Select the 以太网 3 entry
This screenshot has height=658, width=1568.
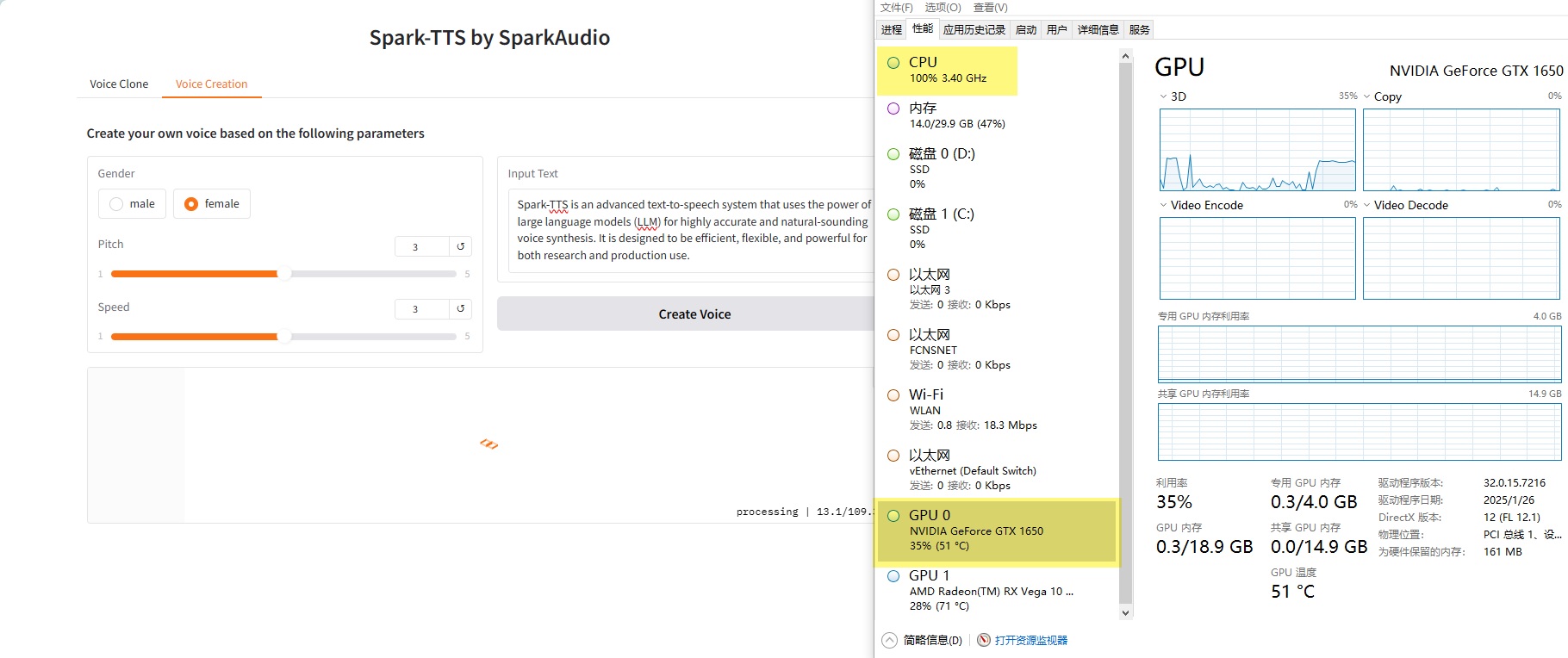click(997, 289)
